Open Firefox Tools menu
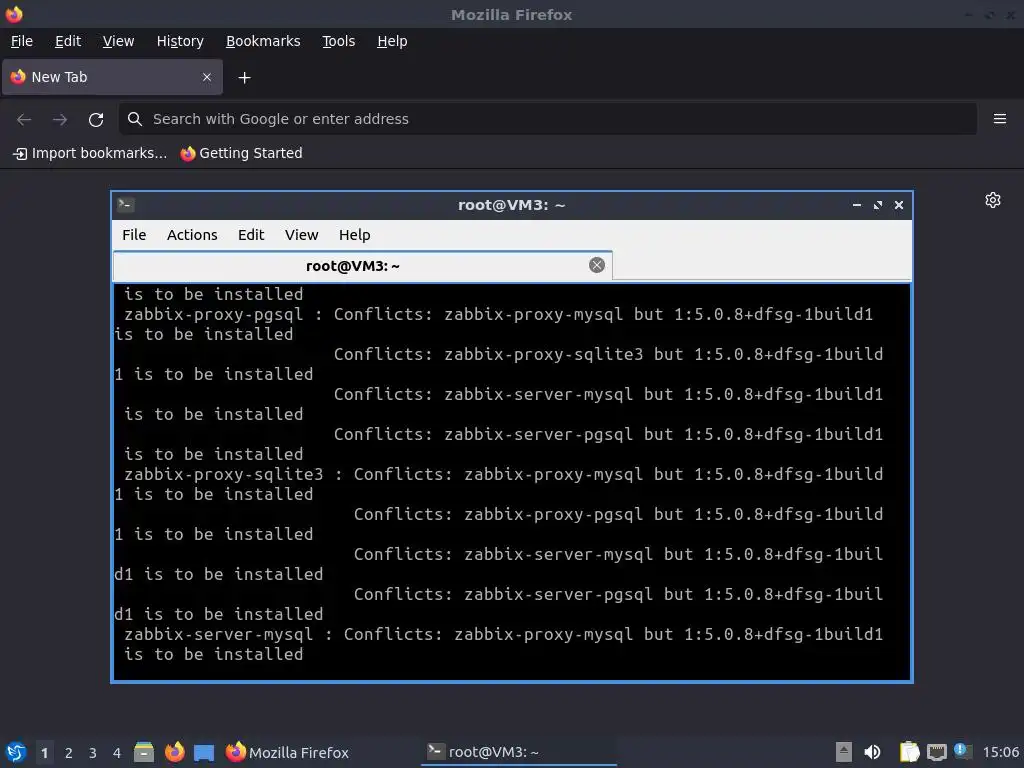The width and height of the screenshot is (1024, 768). 338,41
